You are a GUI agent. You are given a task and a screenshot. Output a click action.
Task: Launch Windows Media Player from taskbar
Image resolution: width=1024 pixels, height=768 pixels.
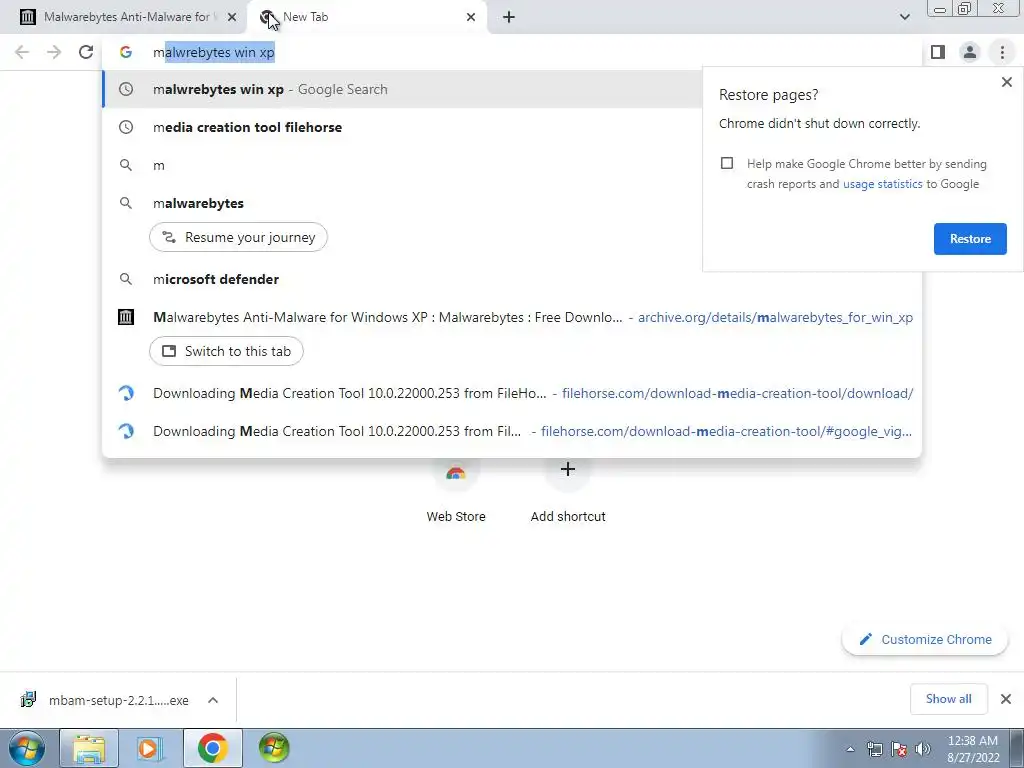point(150,748)
